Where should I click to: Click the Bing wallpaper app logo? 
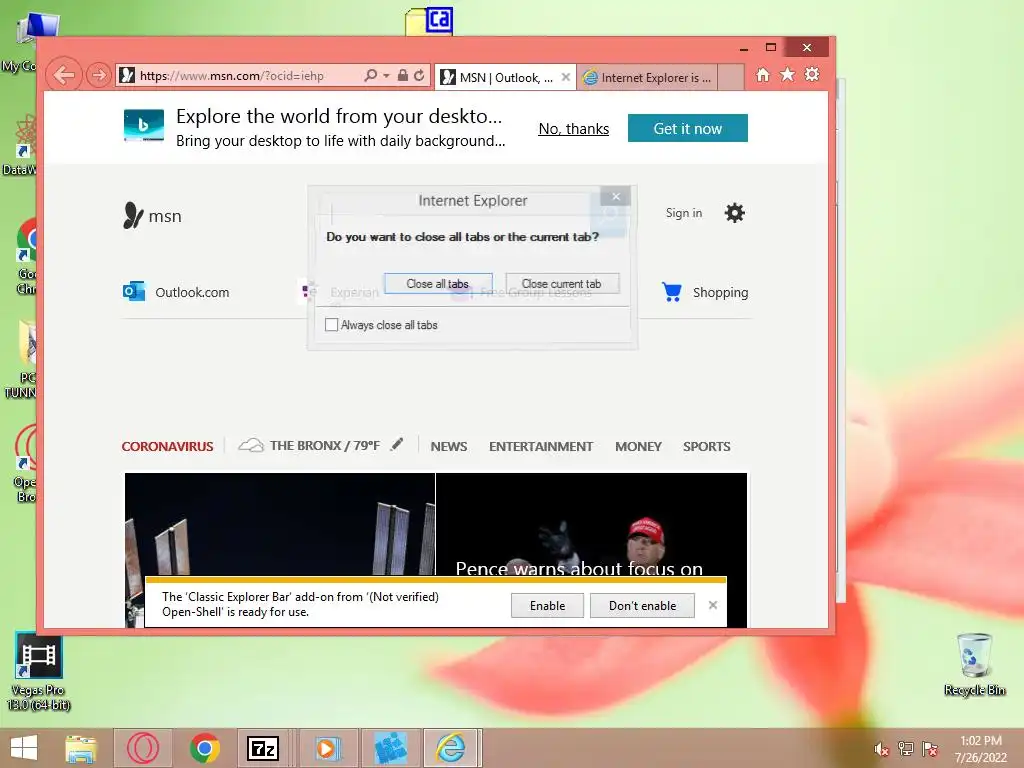click(144, 125)
